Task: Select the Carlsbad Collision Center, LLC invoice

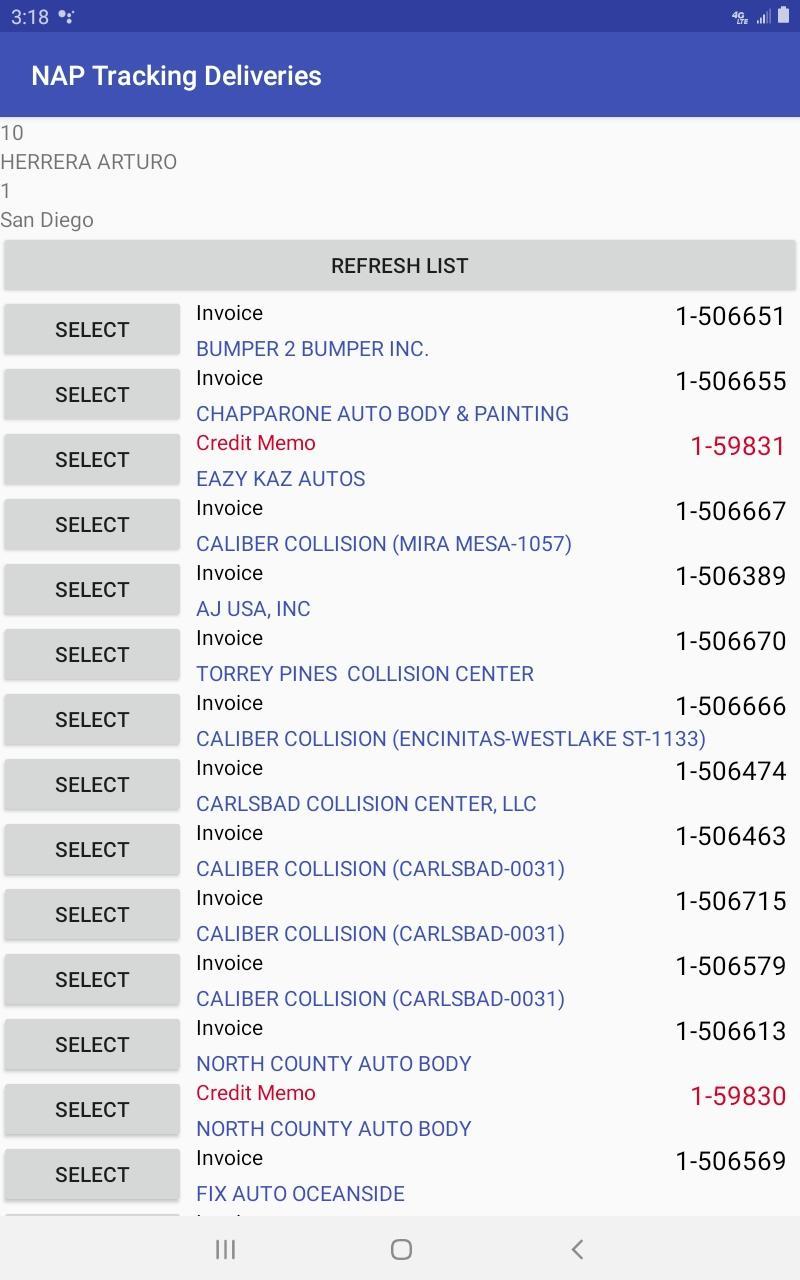Action: (92, 785)
